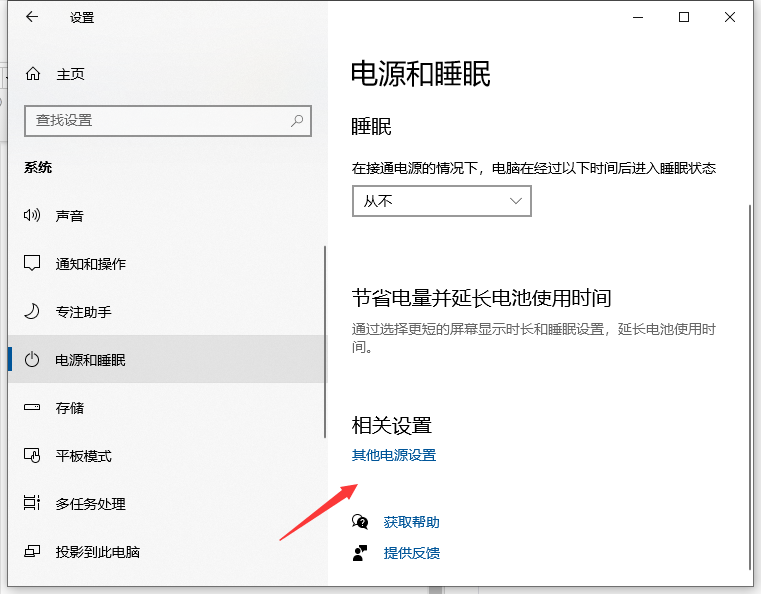Open the 提供反馈 link
761x594 pixels.
tap(411, 553)
